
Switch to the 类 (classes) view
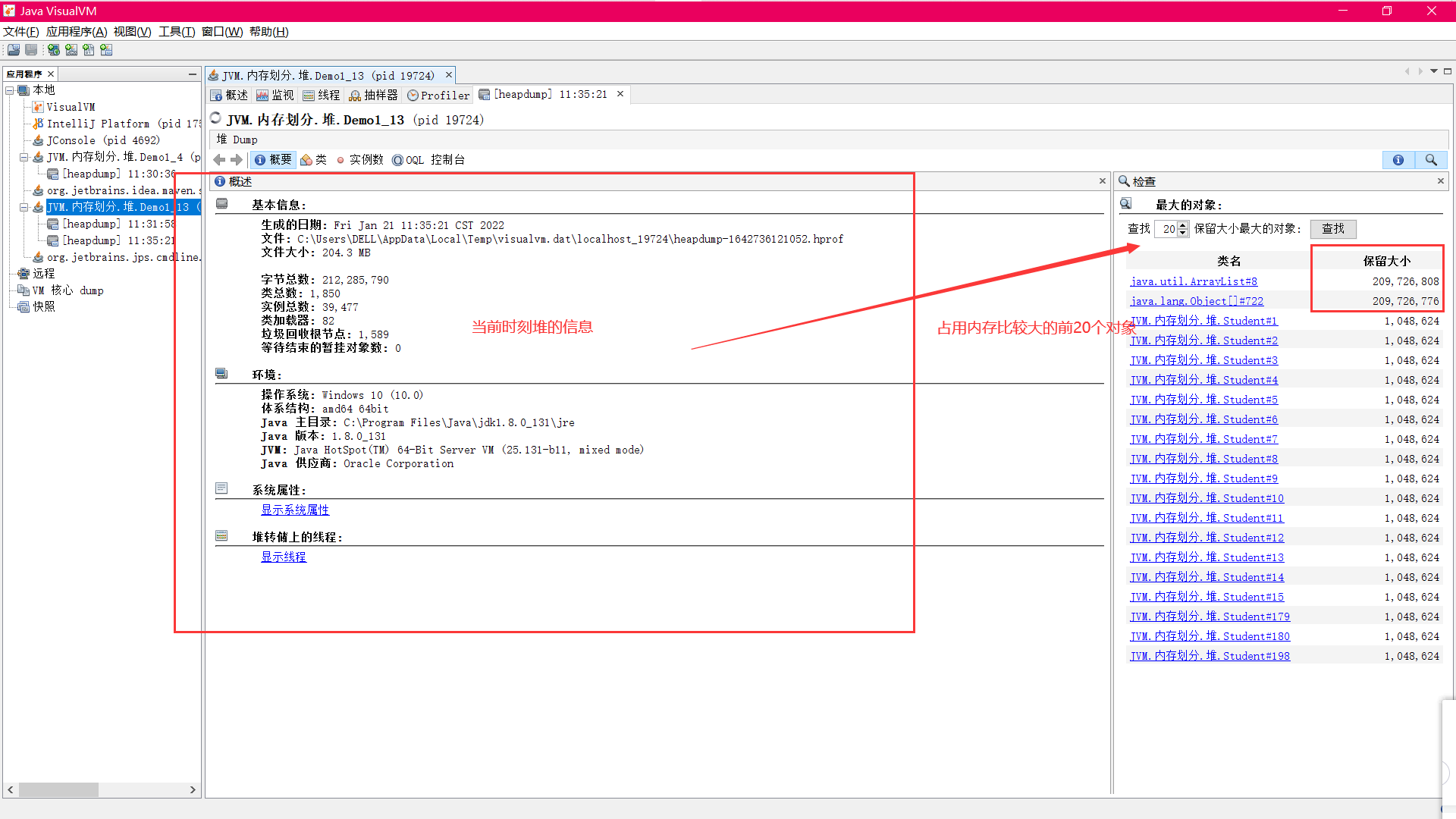click(x=313, y=160)
